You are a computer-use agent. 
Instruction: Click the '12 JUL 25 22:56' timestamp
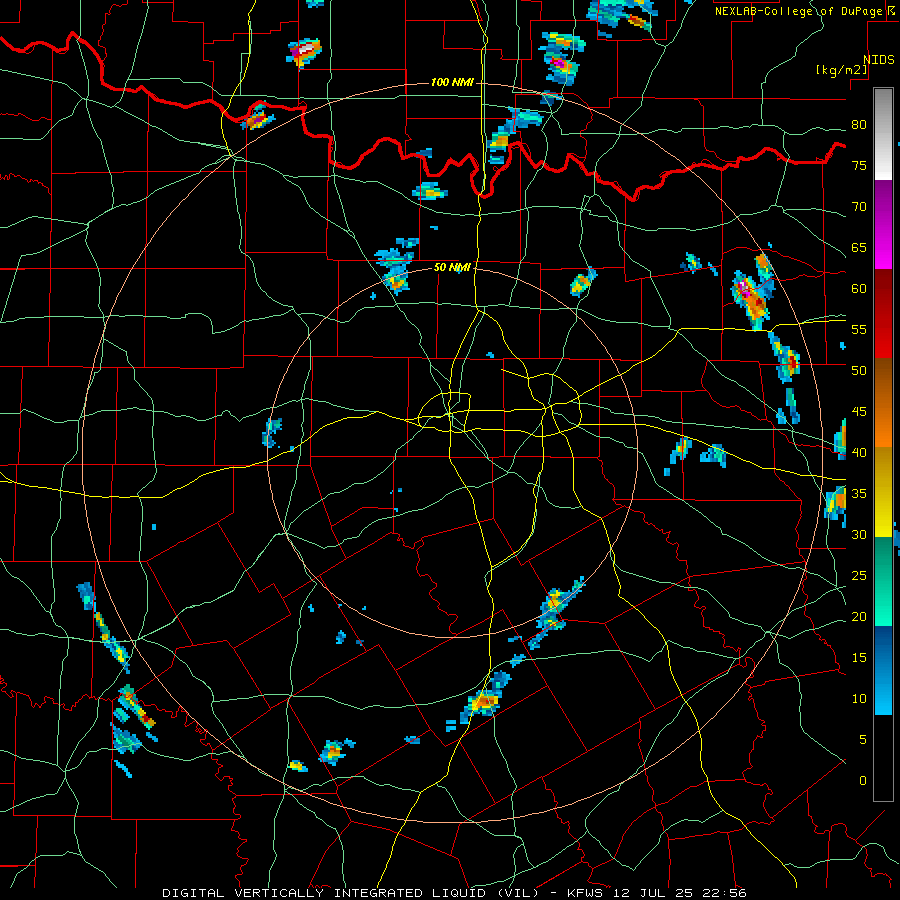point(680,893)
